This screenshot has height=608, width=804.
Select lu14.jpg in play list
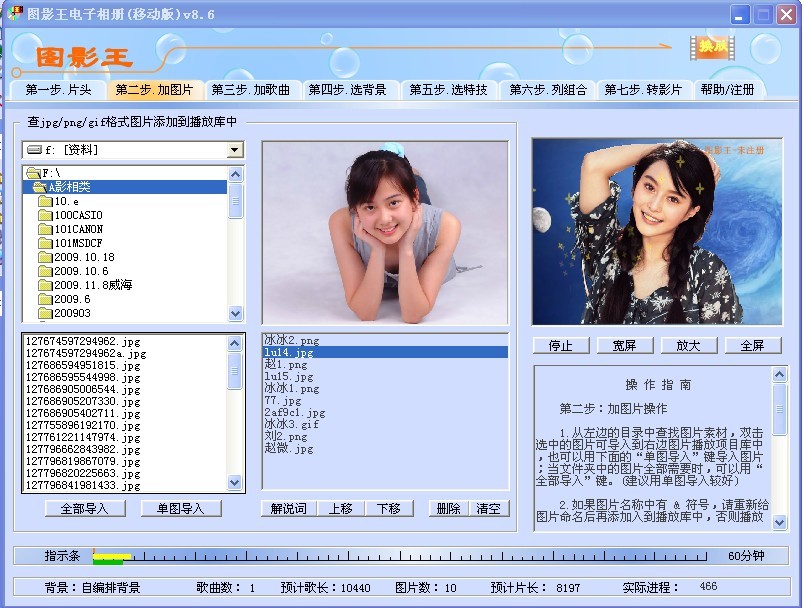386,352
